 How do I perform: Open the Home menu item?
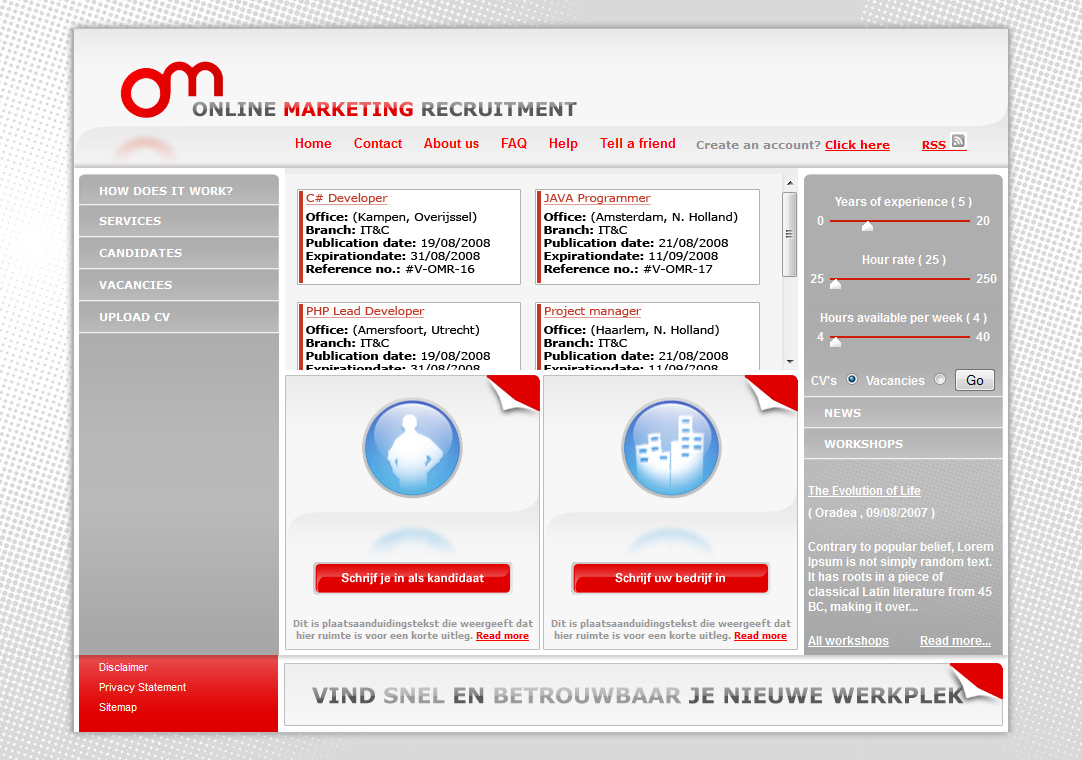(x=313, y=143)
